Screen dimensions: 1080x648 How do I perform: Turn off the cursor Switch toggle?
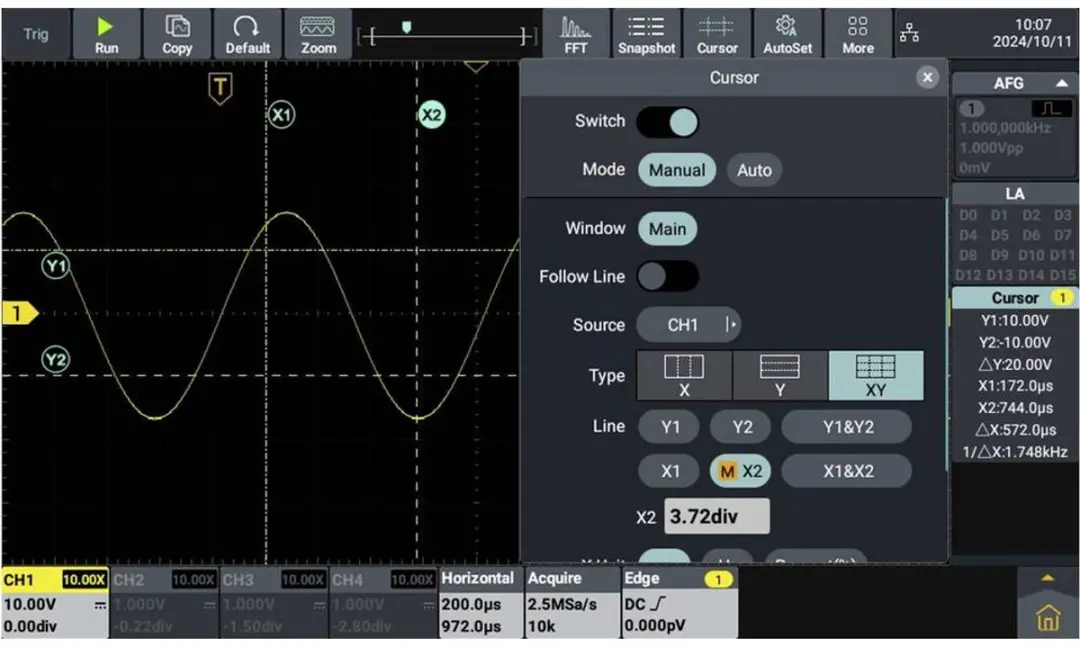[x=667, y=122]
